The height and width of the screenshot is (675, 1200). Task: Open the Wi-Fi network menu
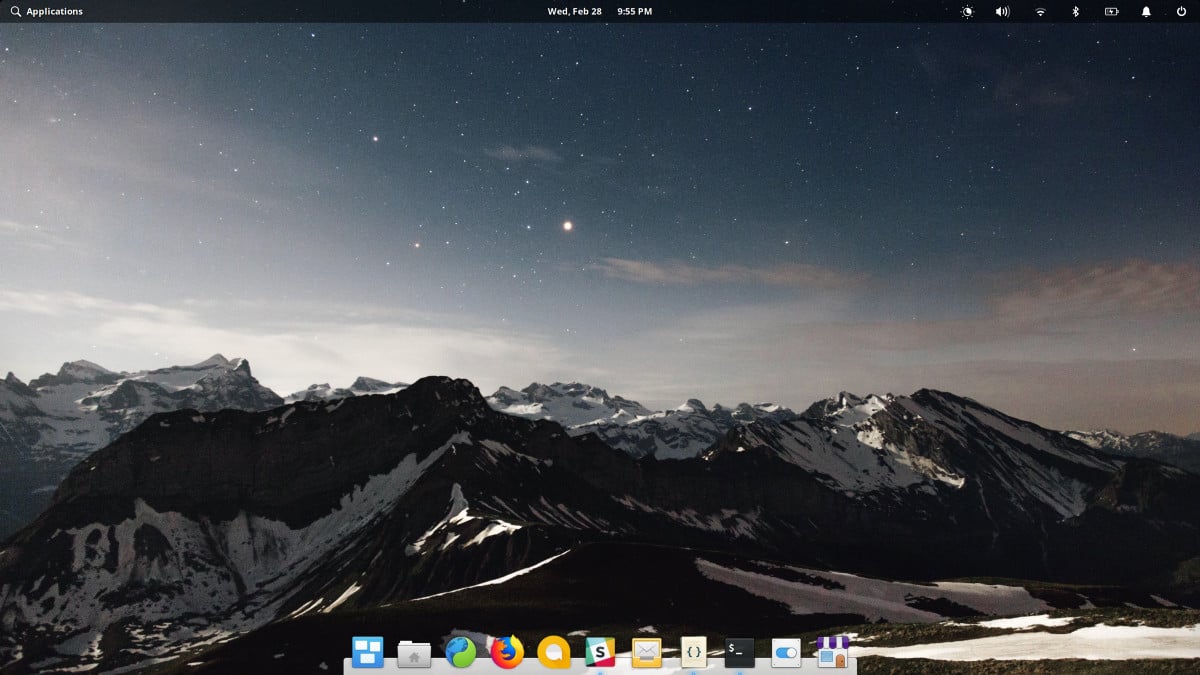[1038, 12]
